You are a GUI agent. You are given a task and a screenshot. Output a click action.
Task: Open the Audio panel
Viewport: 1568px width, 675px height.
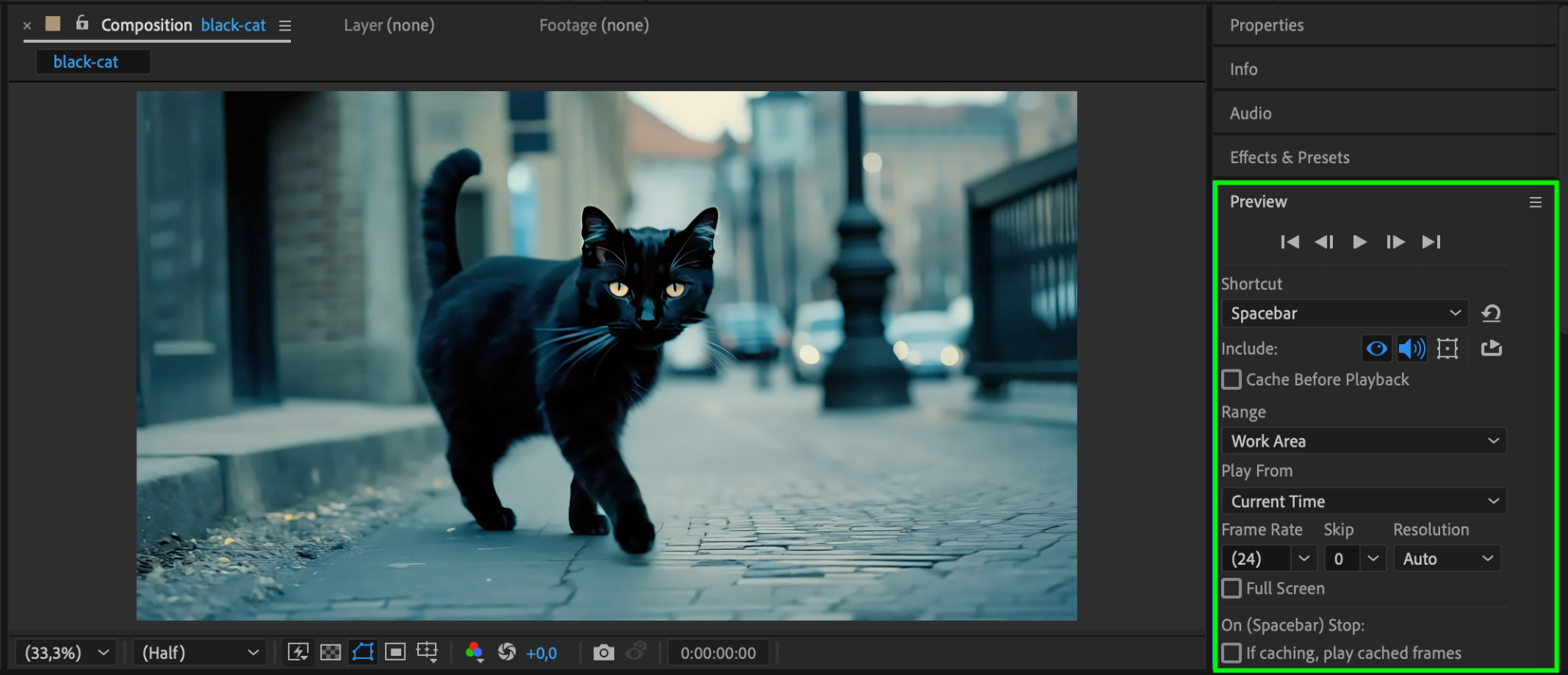(1250, 113)
